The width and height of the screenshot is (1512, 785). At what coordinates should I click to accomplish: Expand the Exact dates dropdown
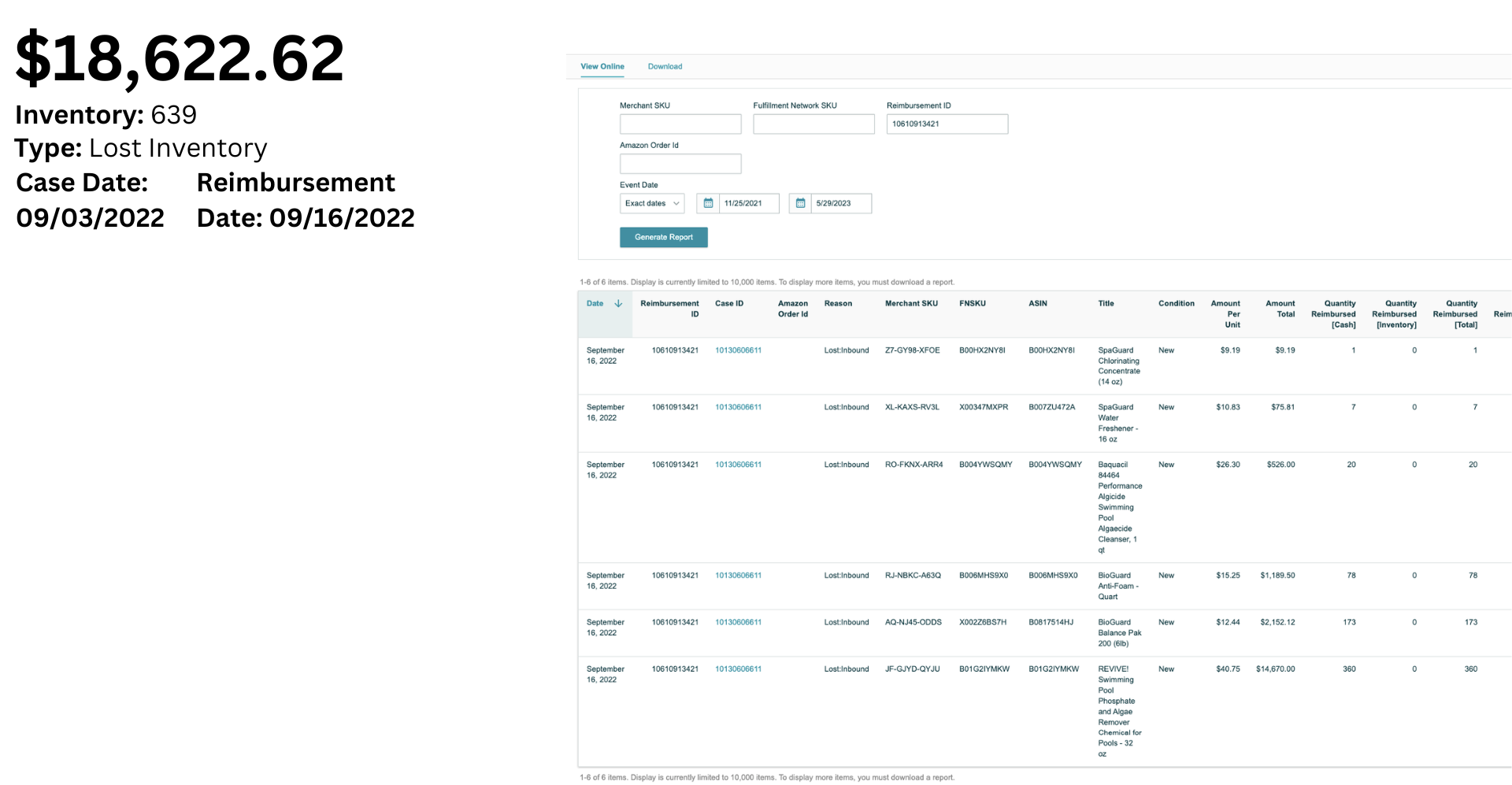point(651,203)
